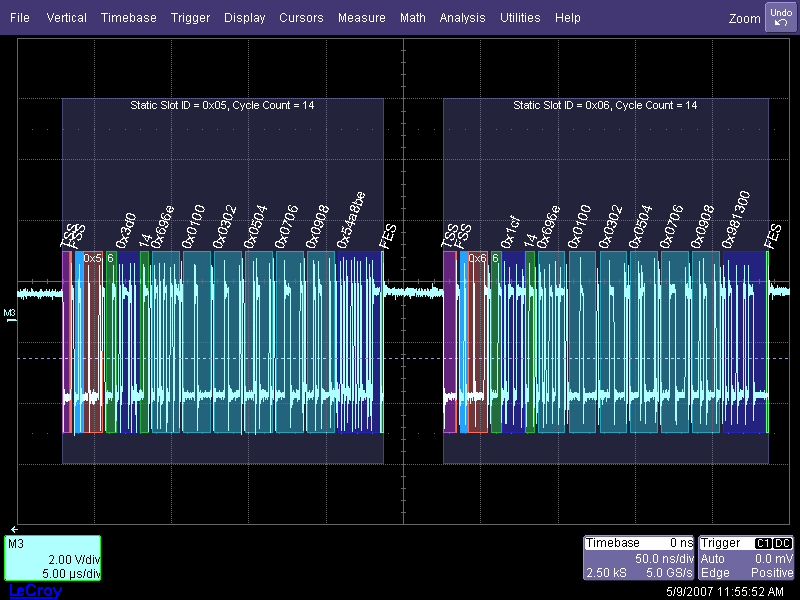Open the Utilities menu
The width and height of the screenshot is (800, 600).
pos(520,18)
